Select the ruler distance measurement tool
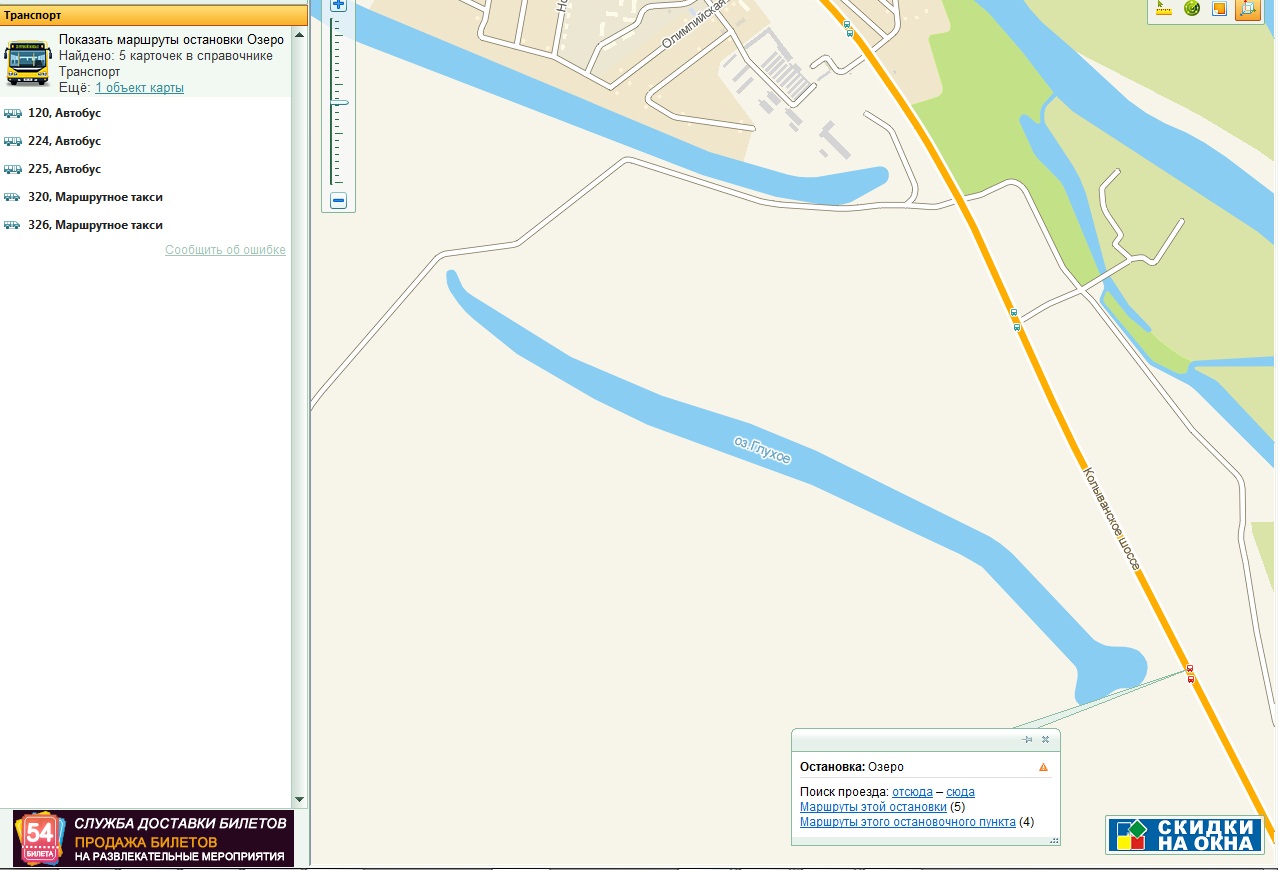Screen dimensions: 1278x870 pos(1164,9)
